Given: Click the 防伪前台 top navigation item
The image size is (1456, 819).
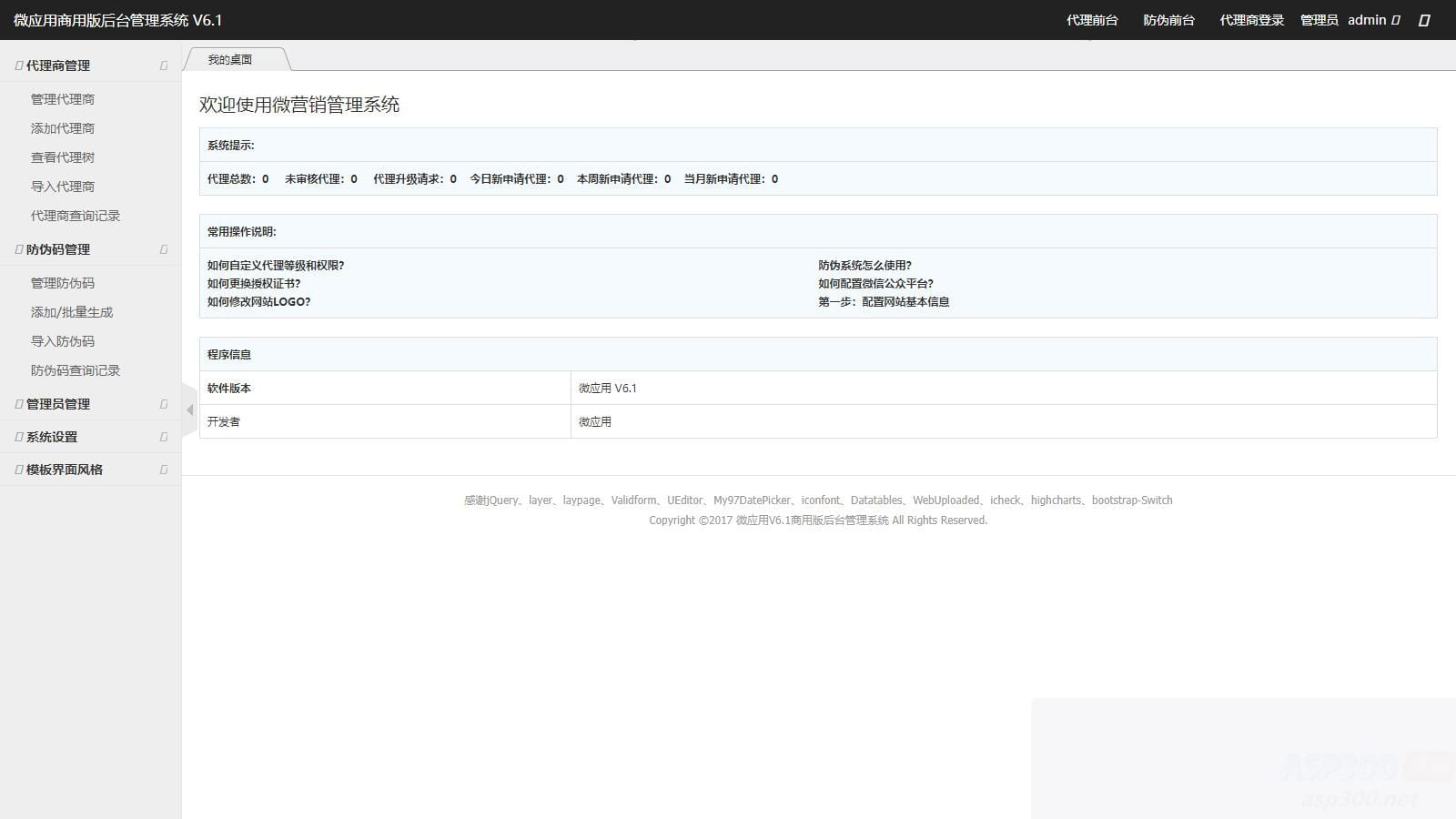Looking at the screenshot, I should coord(1168,20).
